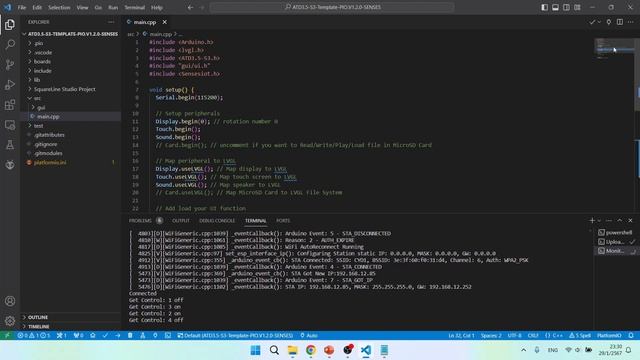This screenshot has width=640, height=360.
Task: Click PlatformIO Serial Monitor plug icon
Action: (155, 336)
